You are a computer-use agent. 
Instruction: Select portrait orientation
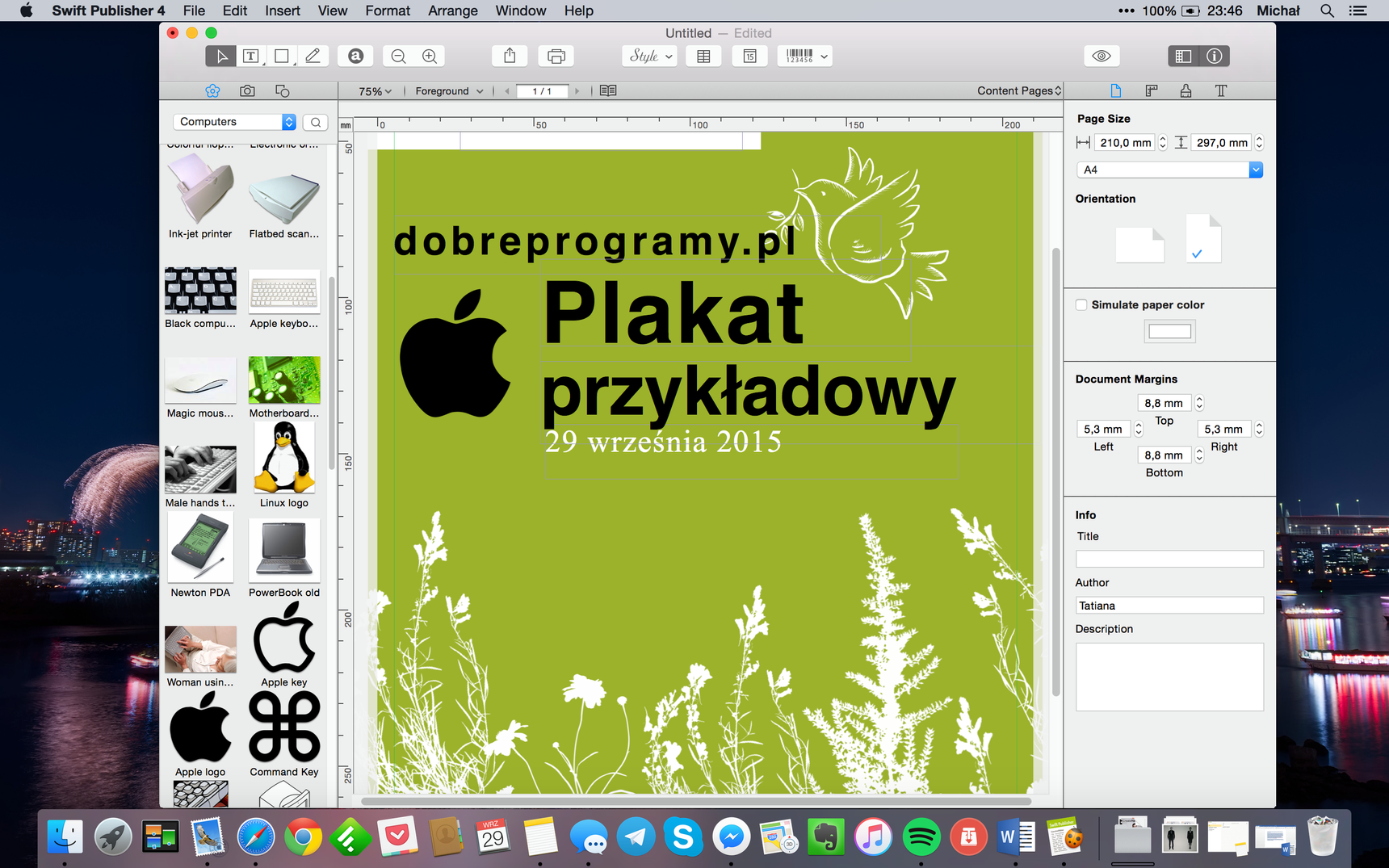(1203, 238)
